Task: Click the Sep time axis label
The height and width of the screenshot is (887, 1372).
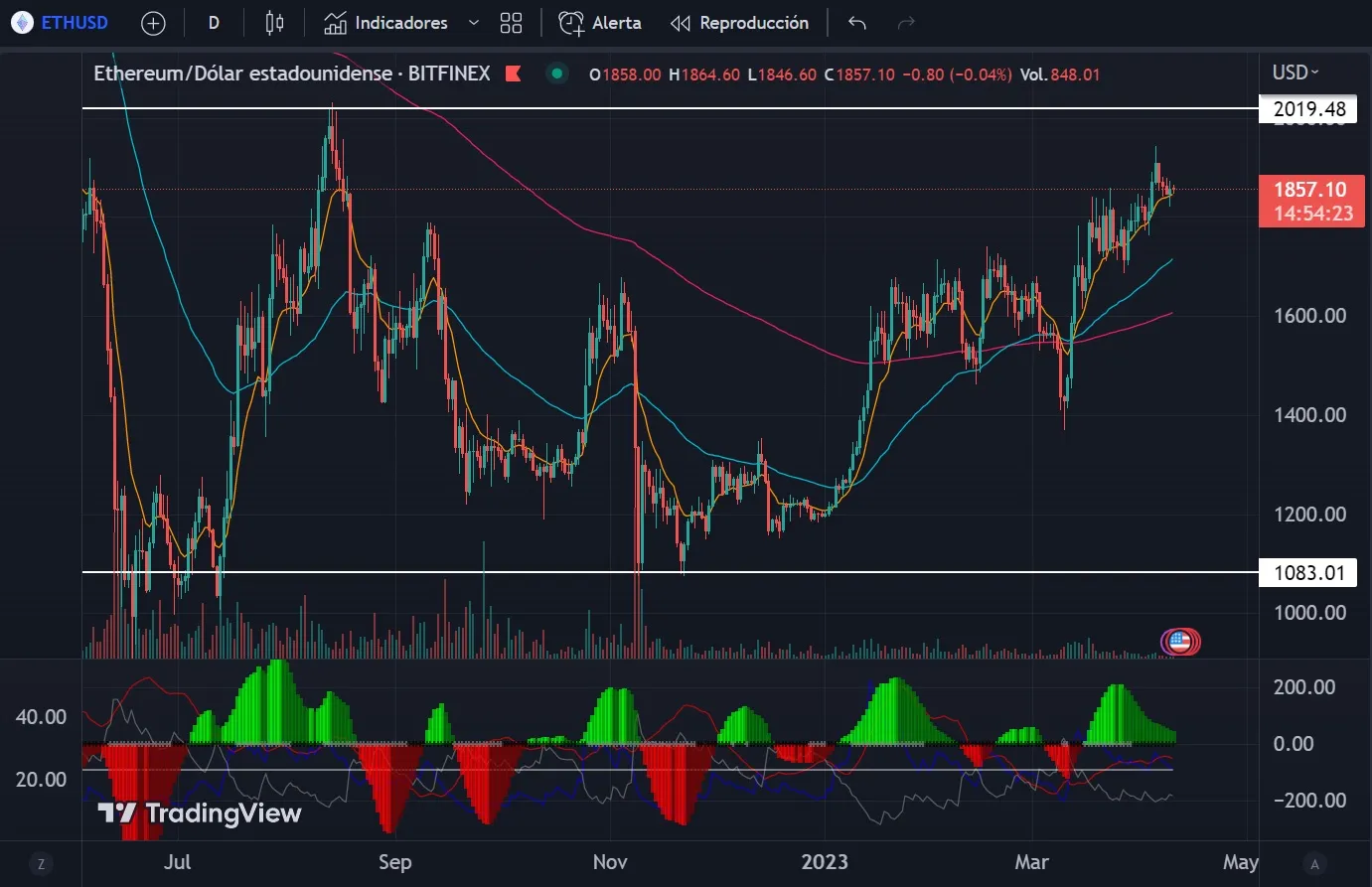Action: 394,862
